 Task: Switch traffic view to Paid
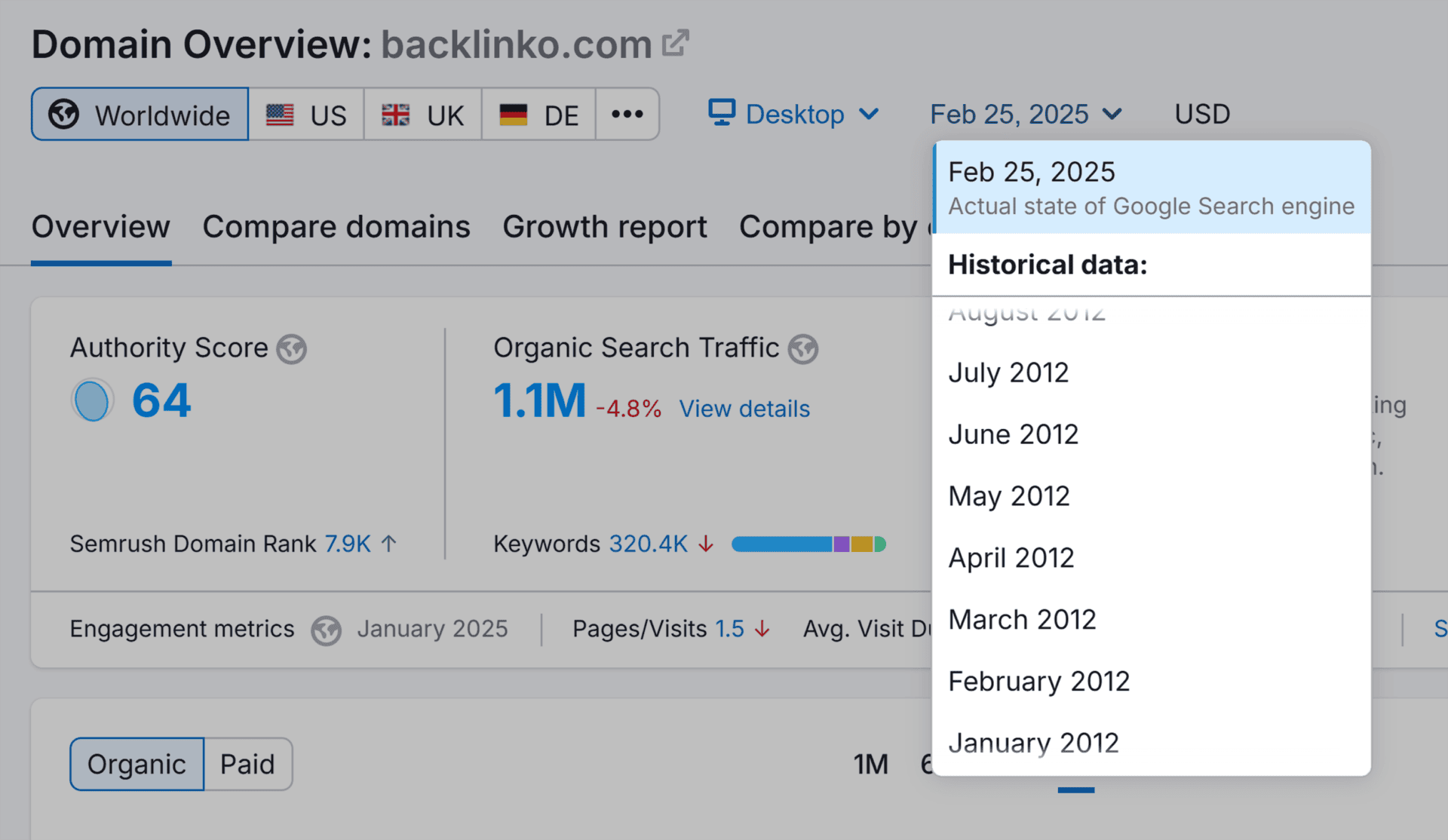[247, 764]
